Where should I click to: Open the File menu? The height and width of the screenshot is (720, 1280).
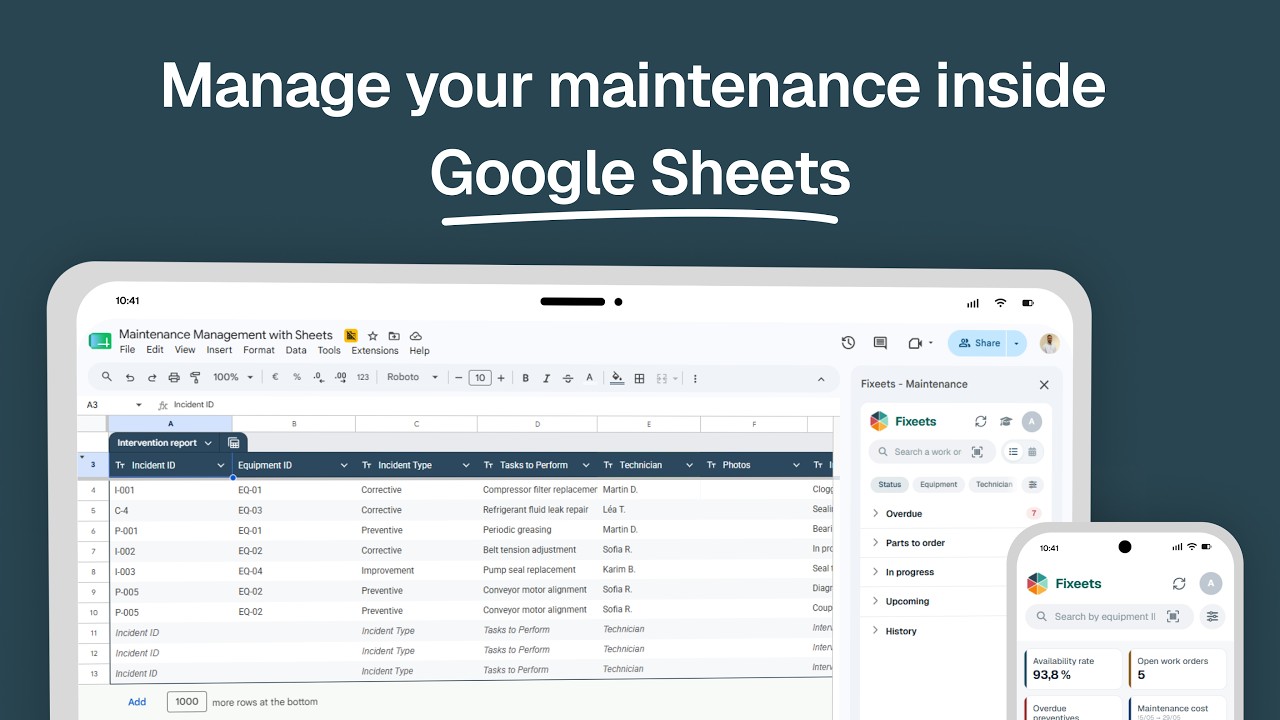point(127,350)
